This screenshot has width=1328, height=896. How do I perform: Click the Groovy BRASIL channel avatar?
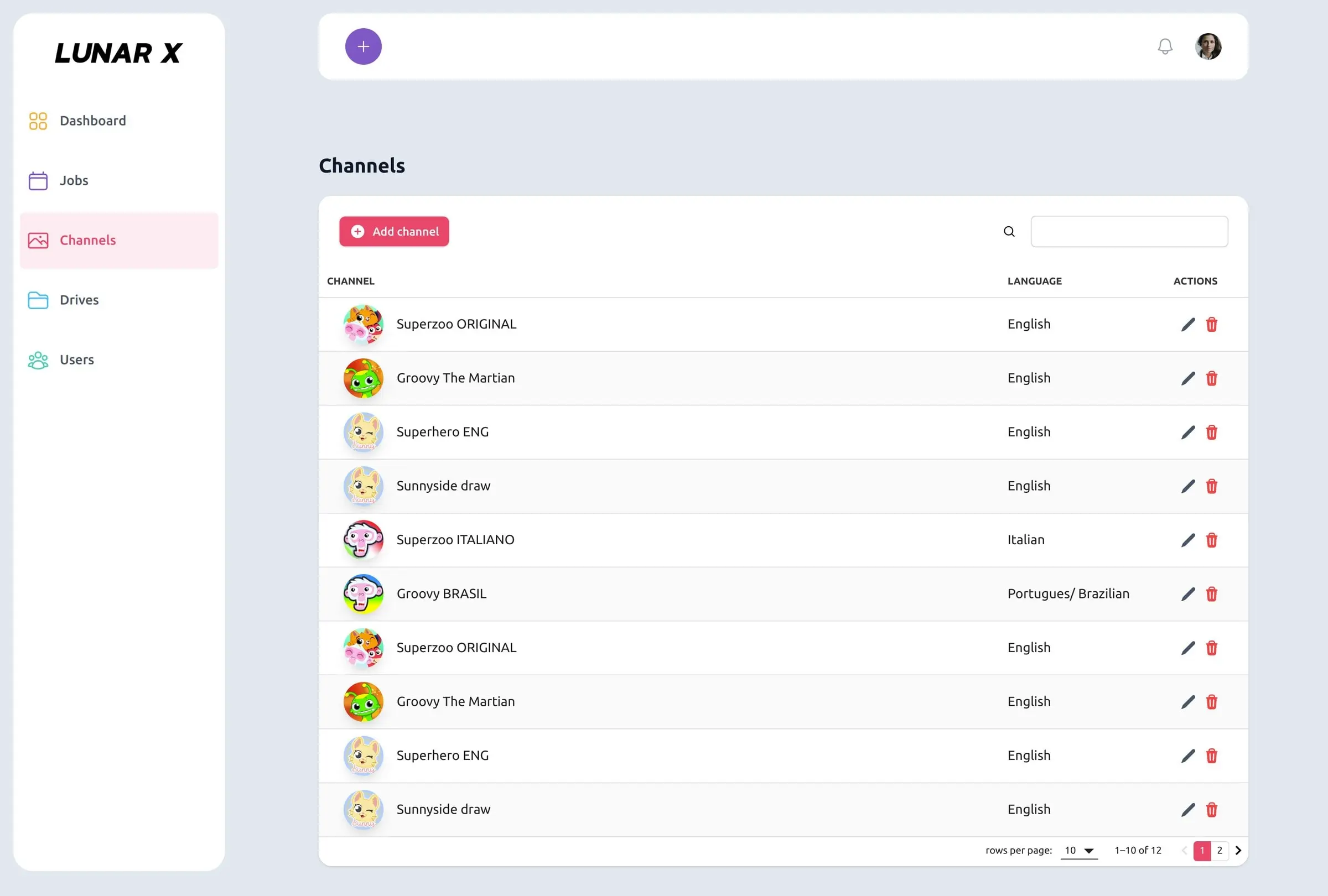point(363,594)
